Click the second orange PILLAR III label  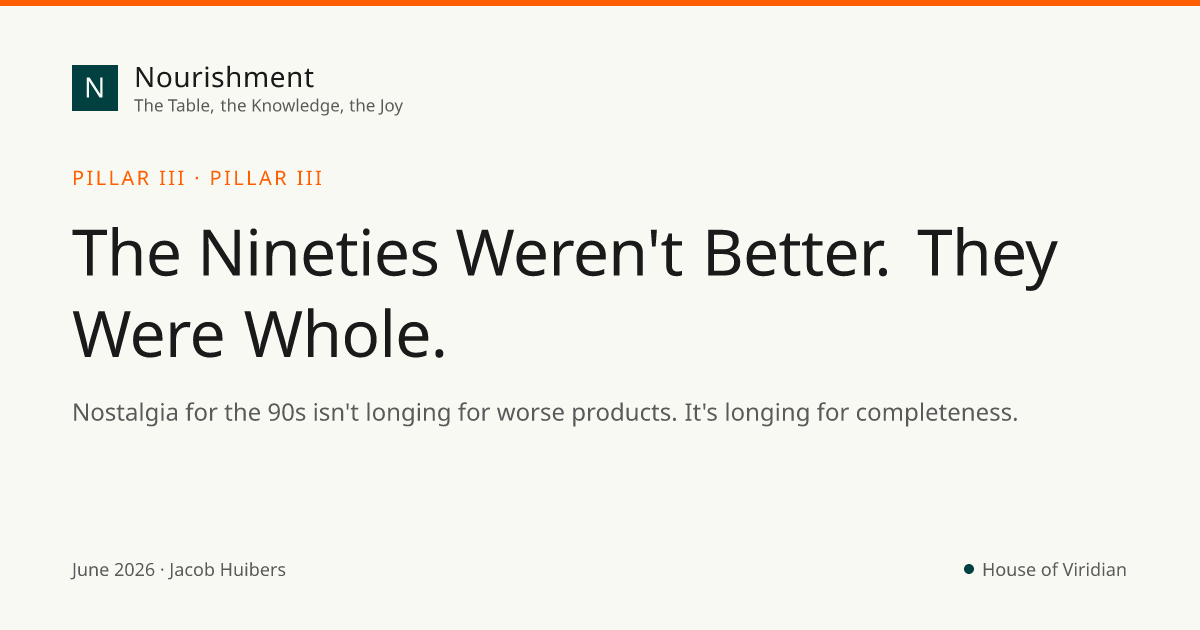[x=266, y=179]
